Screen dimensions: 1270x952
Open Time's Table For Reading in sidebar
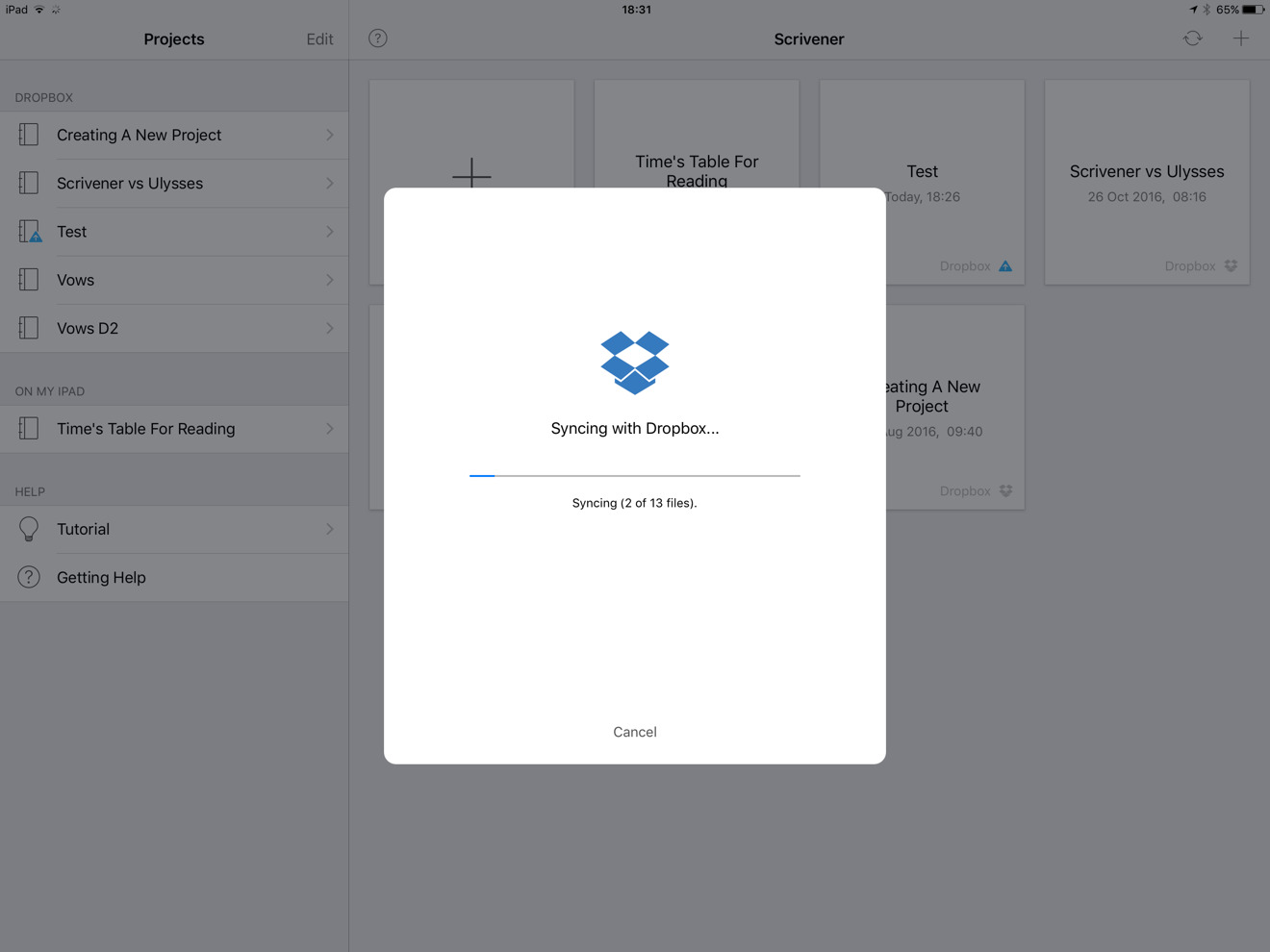pos(174,429)
